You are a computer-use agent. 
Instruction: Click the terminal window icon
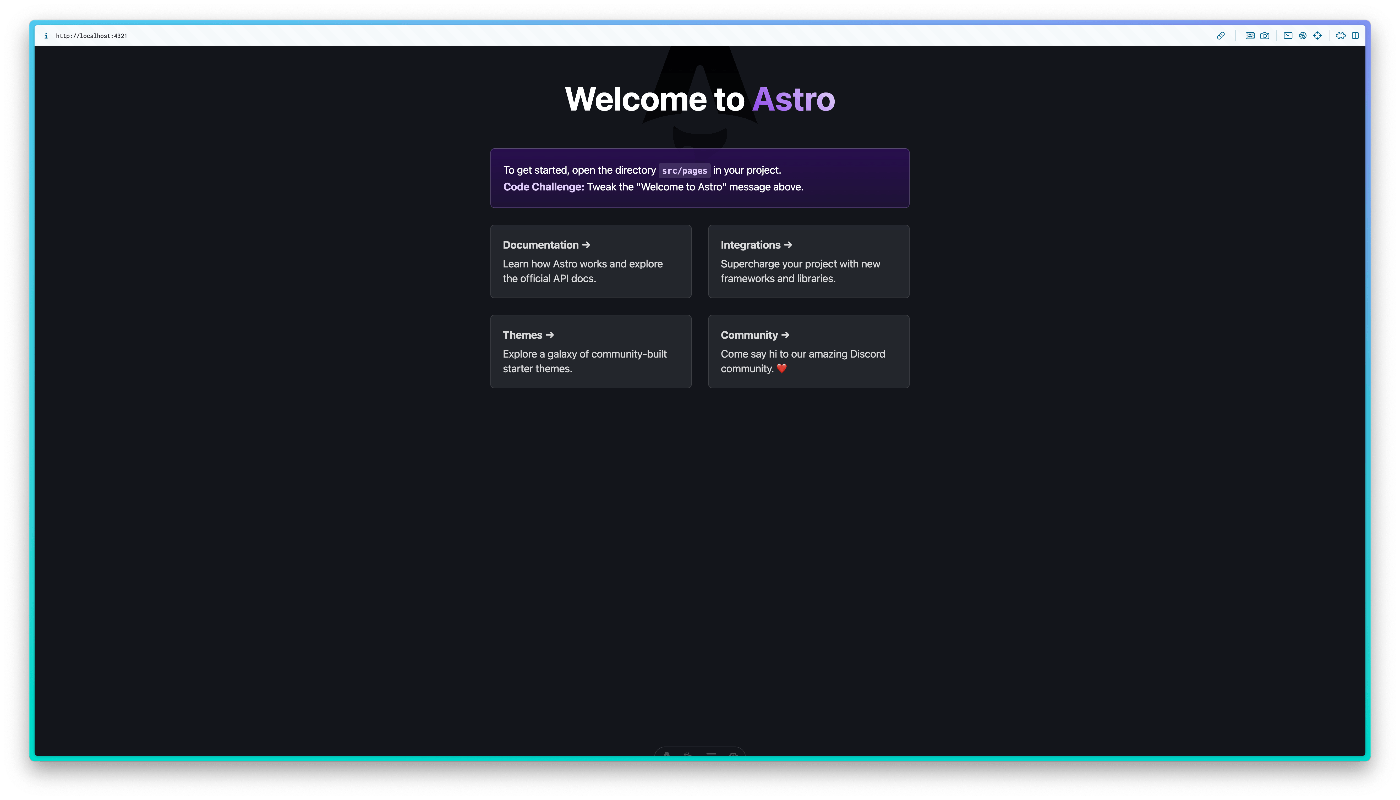(1287, 35)
